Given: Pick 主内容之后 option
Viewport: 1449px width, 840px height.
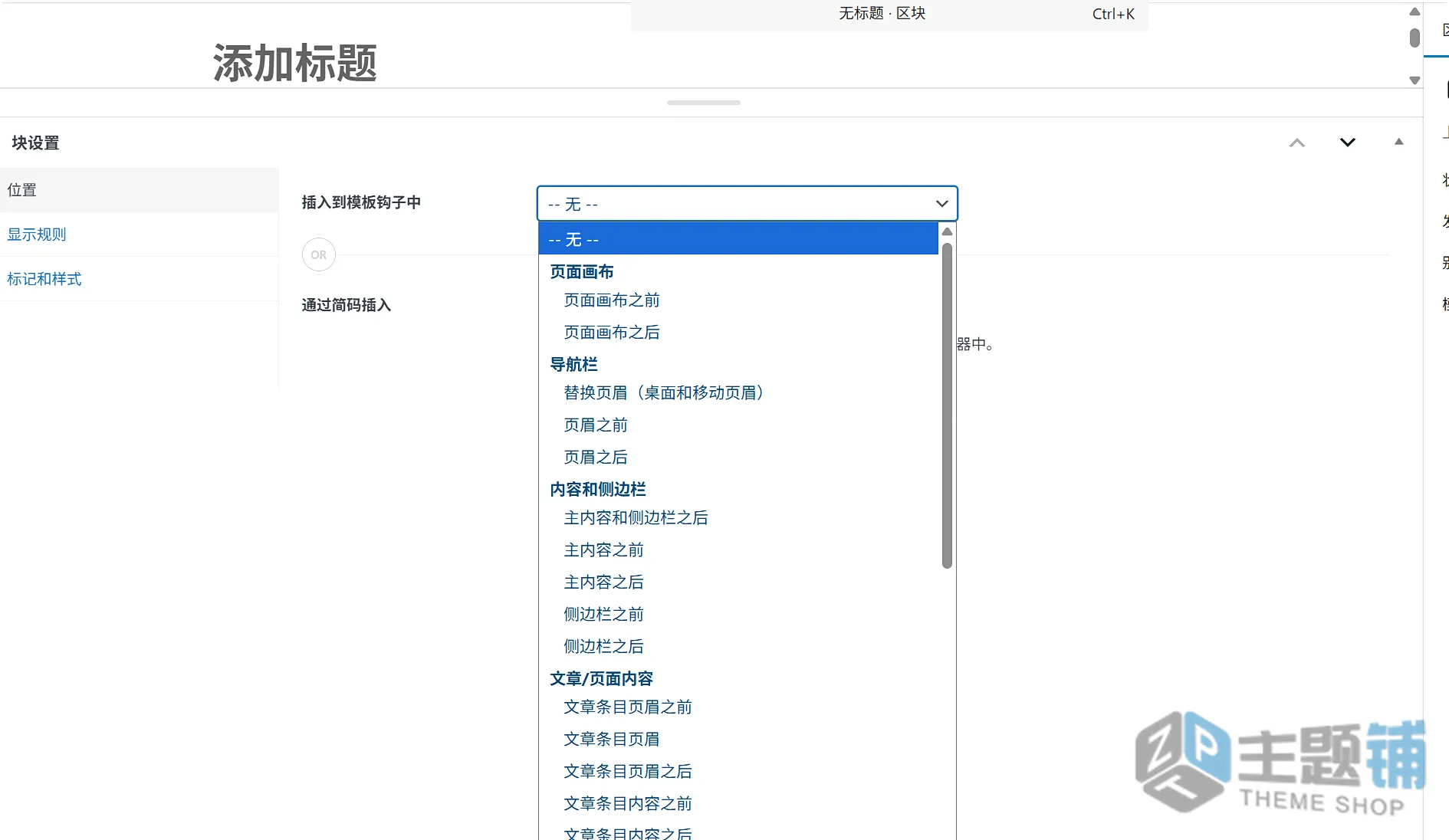Looking at the screenshot, I should click(603, 582).
